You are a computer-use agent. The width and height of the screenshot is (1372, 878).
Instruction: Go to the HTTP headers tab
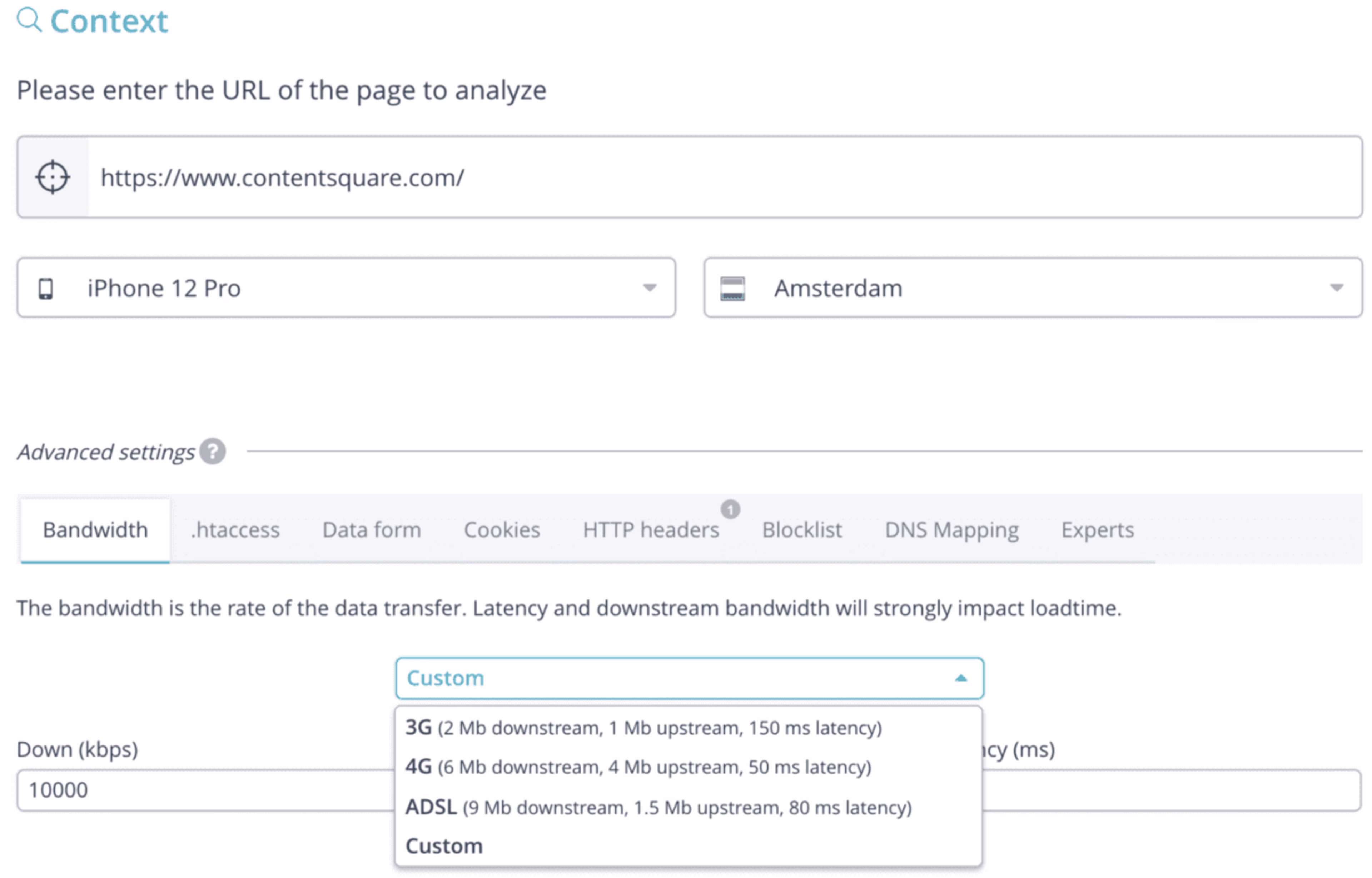(651, 530)
